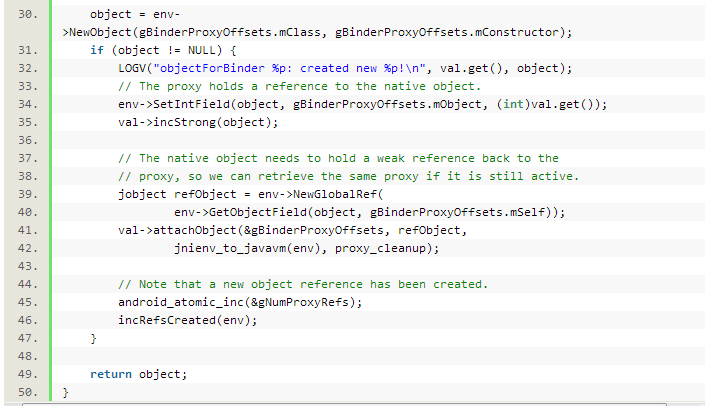Click line number 39 in the gutter
Image resolution: width=726 pixels, height=406 pixels.
pos(27,194)
